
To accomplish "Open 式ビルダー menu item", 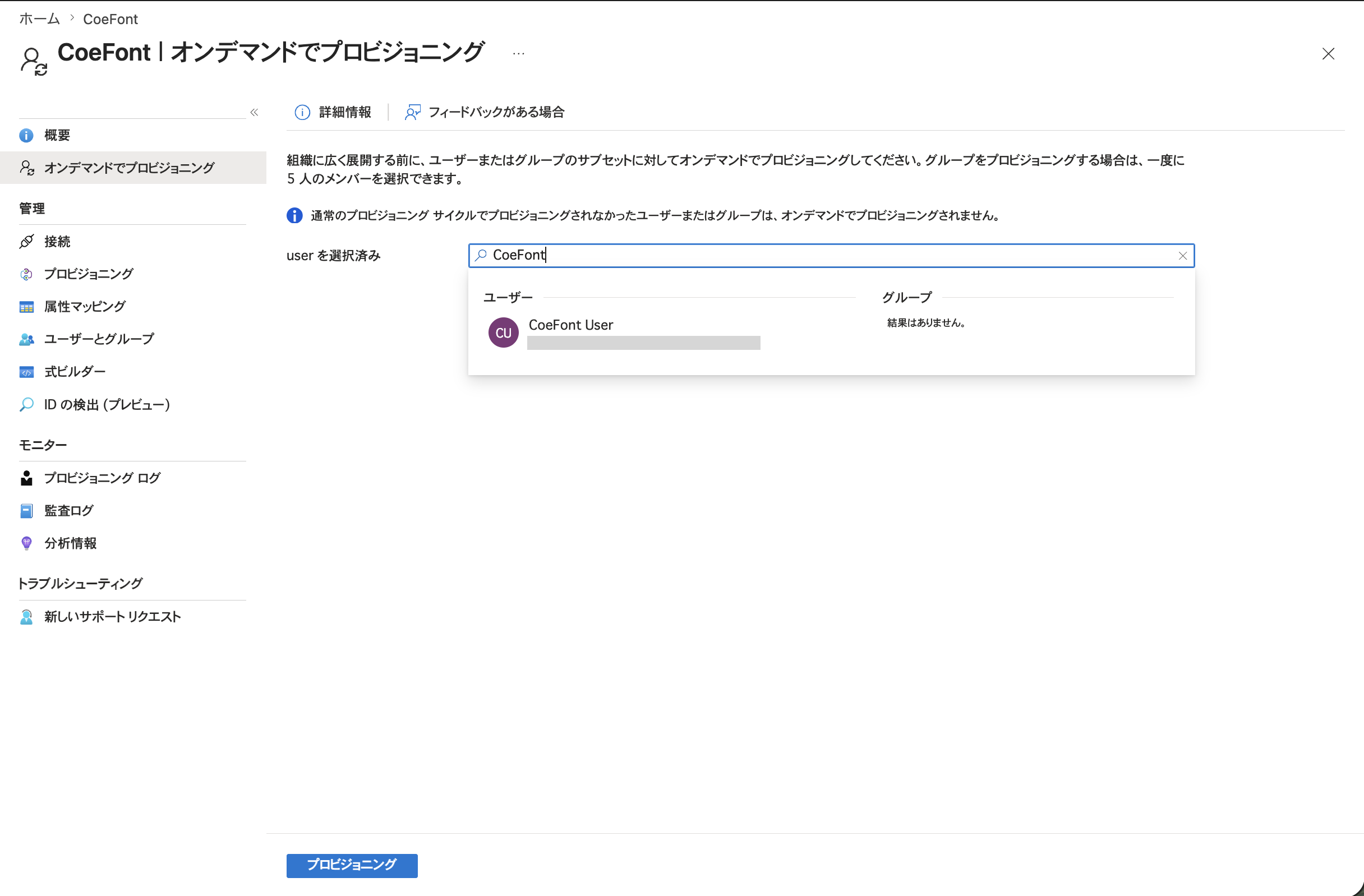I will (133, 372).
